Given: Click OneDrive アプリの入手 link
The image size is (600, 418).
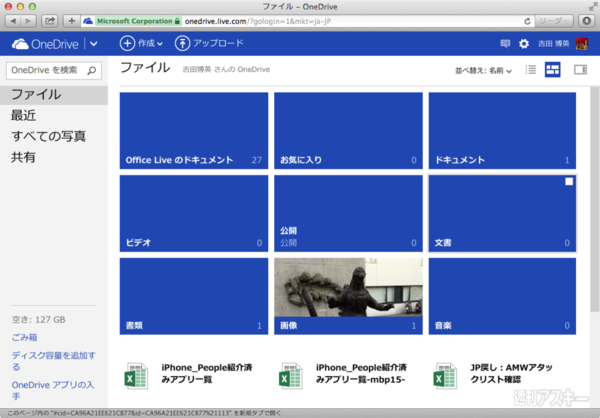Looking at the screenshot, I should 53,390.
